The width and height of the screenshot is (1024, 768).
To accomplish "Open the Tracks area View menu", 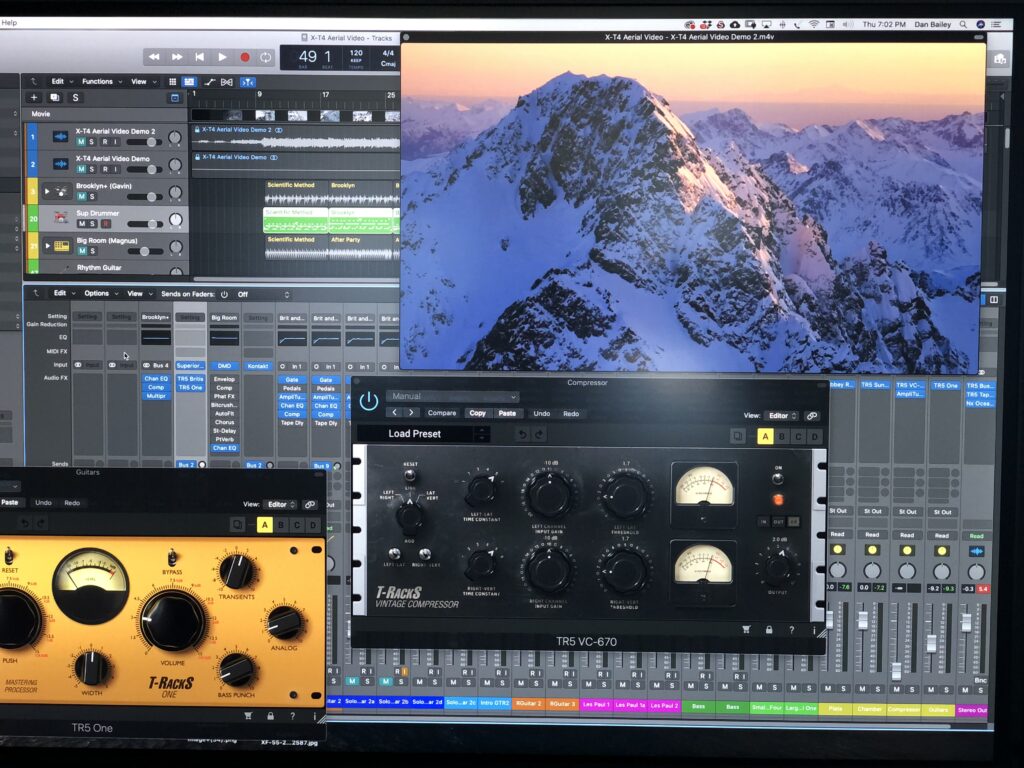I will (x=143, y=82).
